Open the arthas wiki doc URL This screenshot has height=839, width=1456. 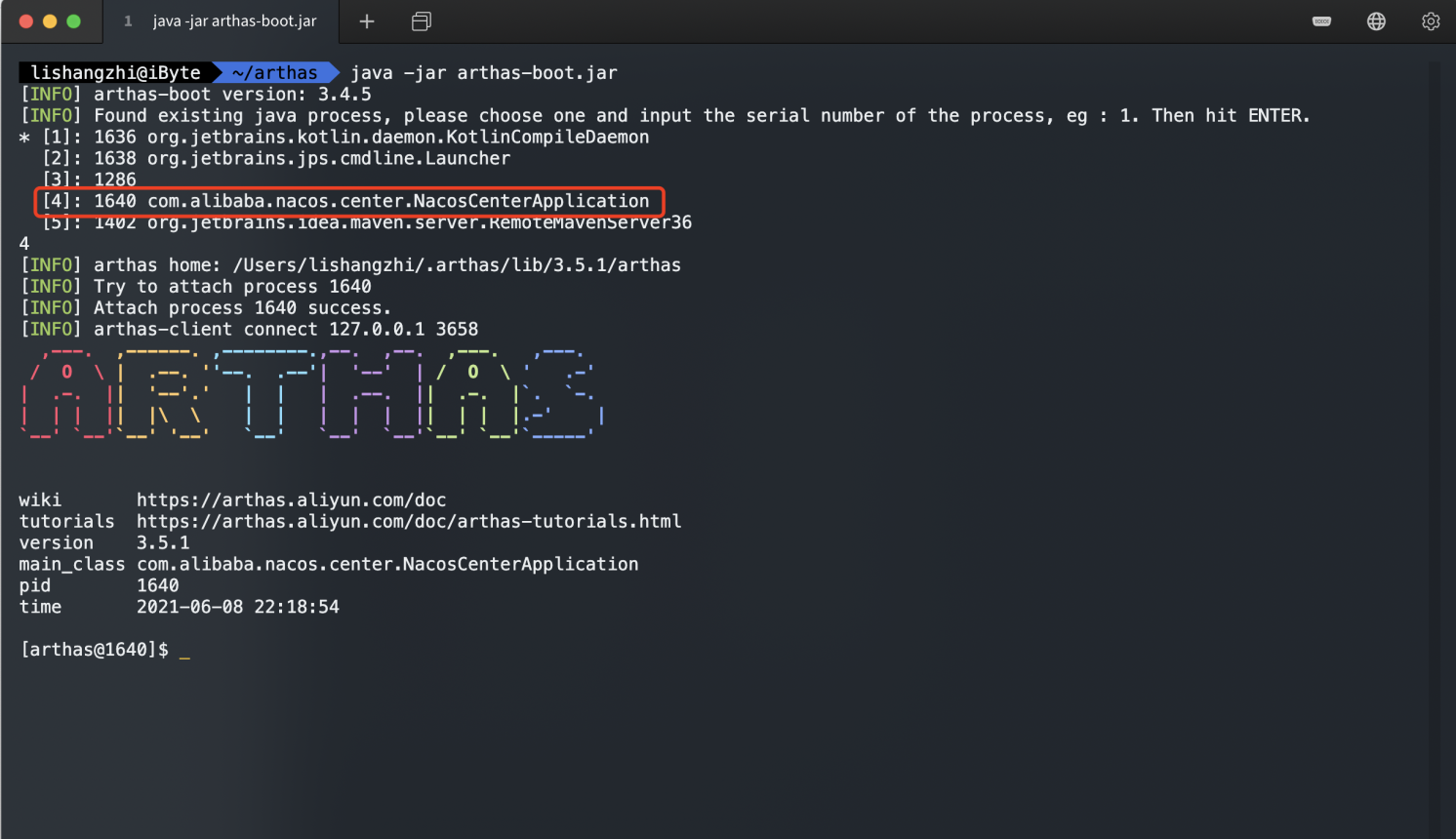(291, 500)
